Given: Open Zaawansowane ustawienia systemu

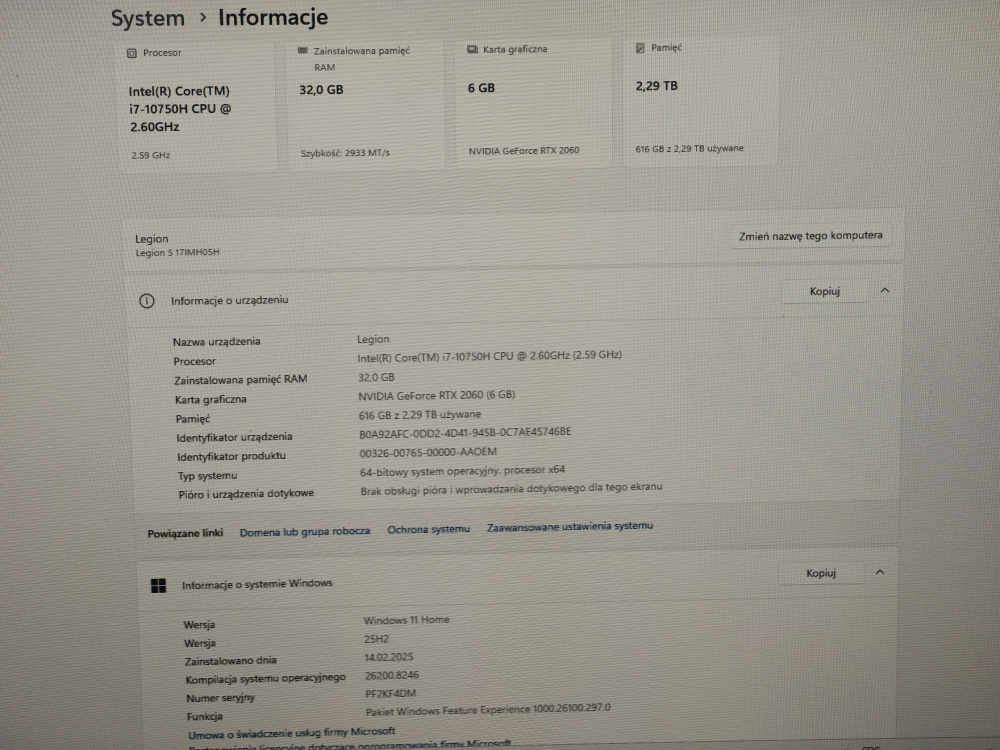Looking at the screenshot, I should coord(569,526).
